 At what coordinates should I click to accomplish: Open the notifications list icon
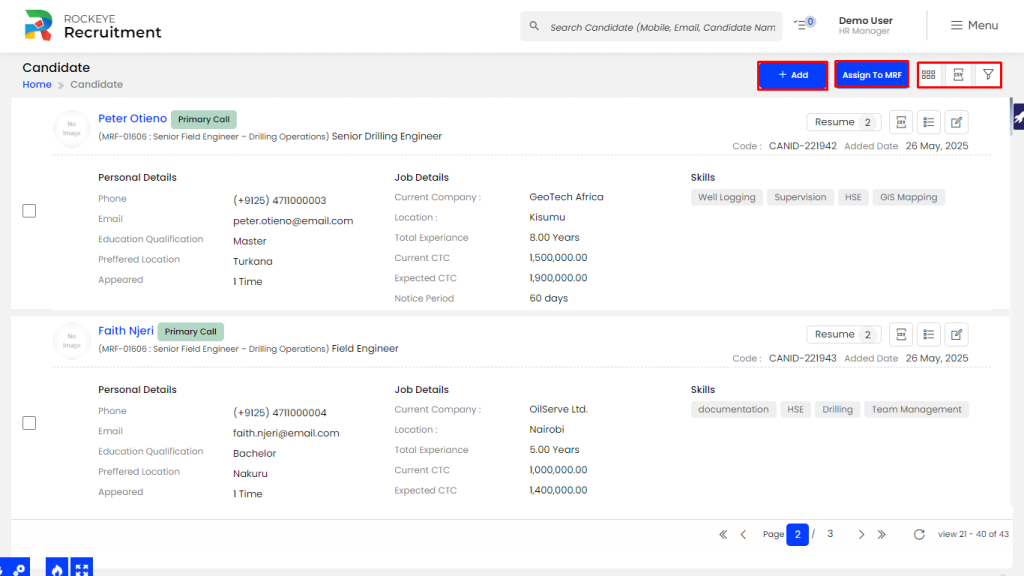point(803,24)
